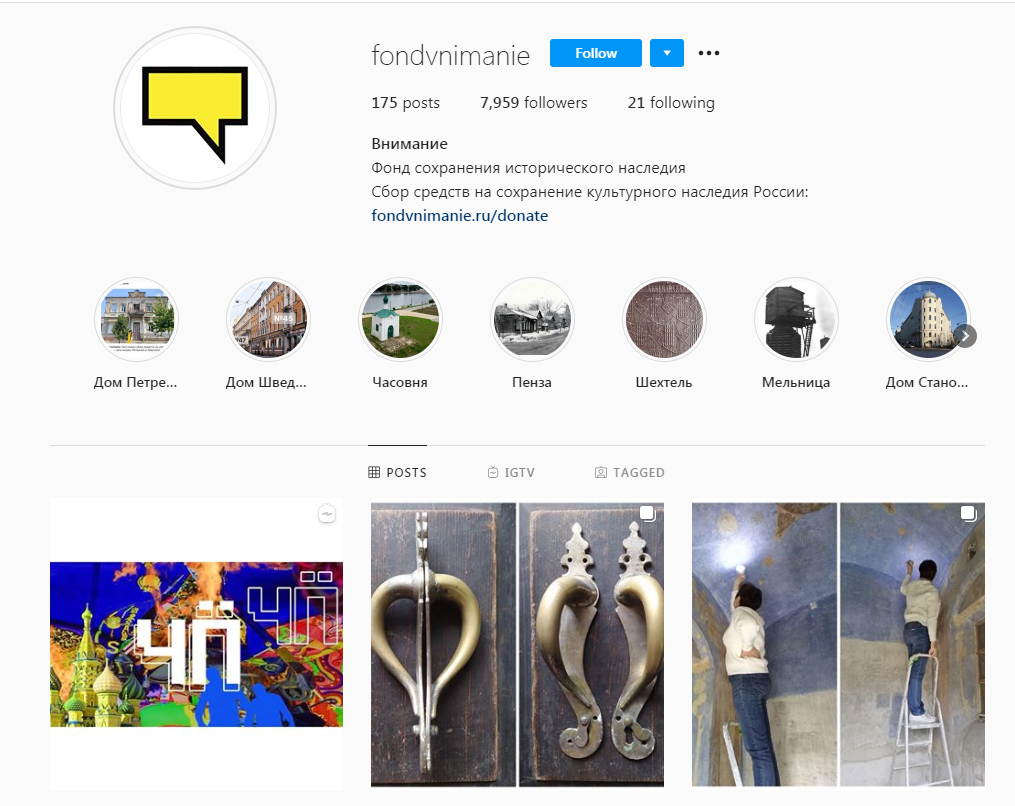Open the blue ceiling restoration post
Screen dimensions: 1015x806
tap(838, 645)
